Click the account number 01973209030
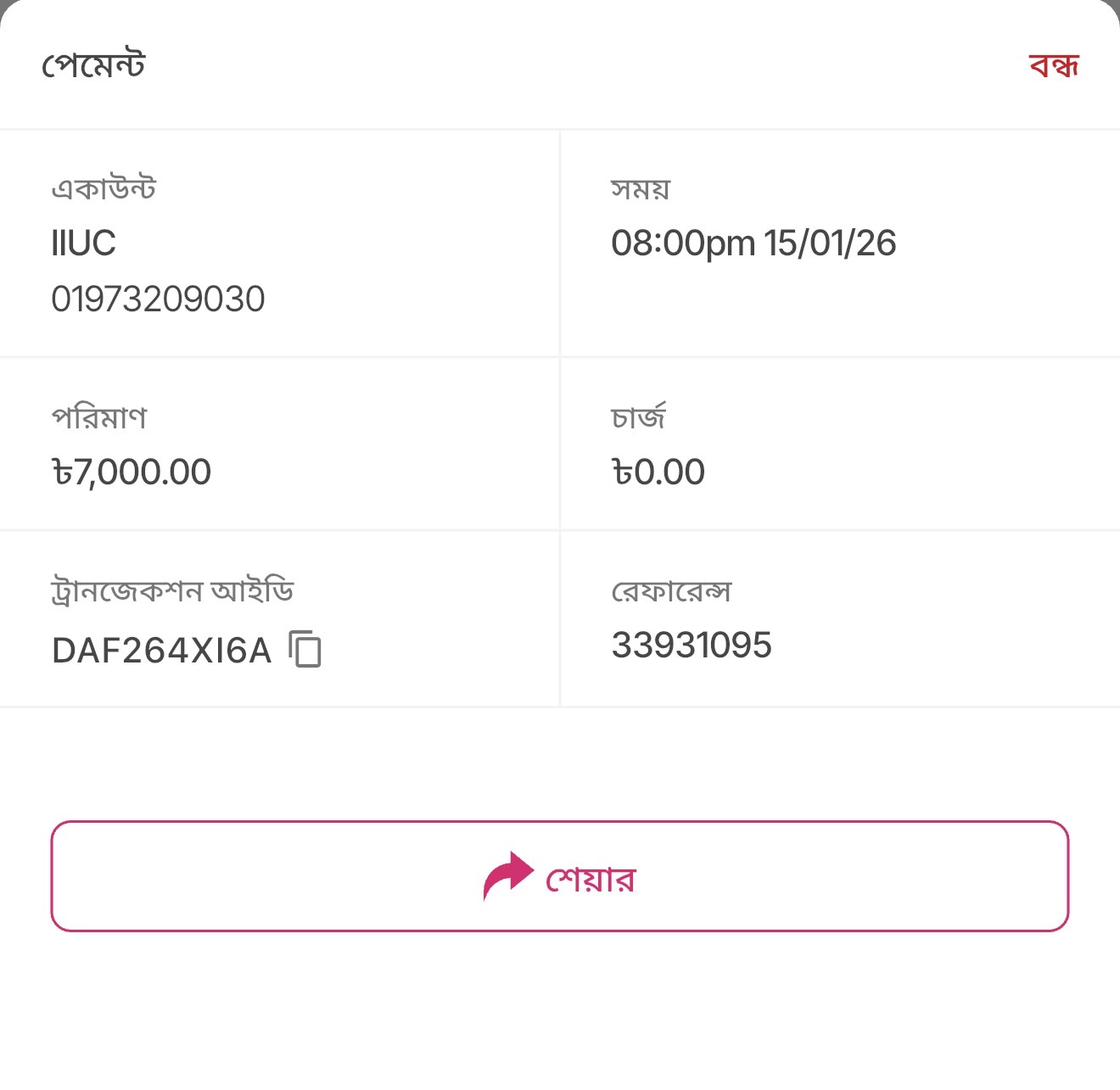 158,299
